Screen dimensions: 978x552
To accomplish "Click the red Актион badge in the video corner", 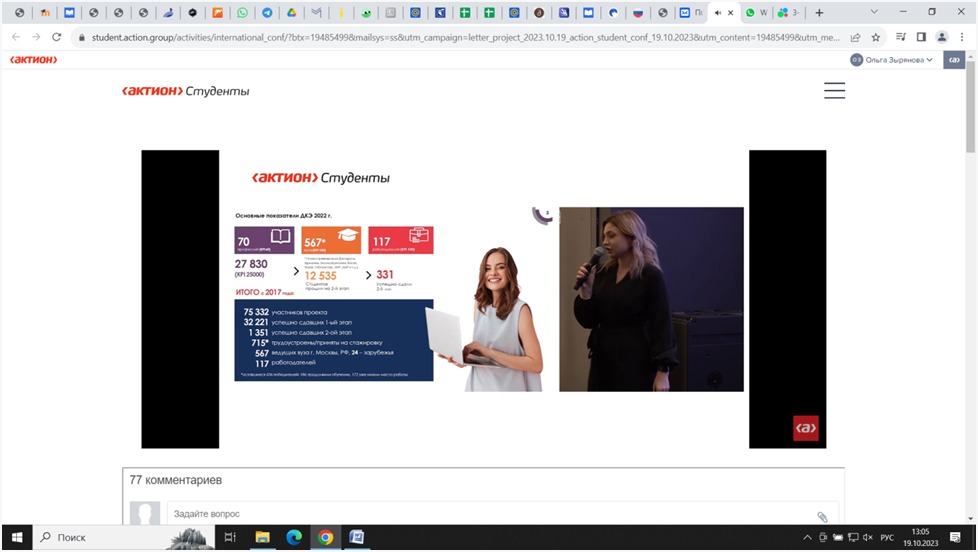I will [805, 428].
